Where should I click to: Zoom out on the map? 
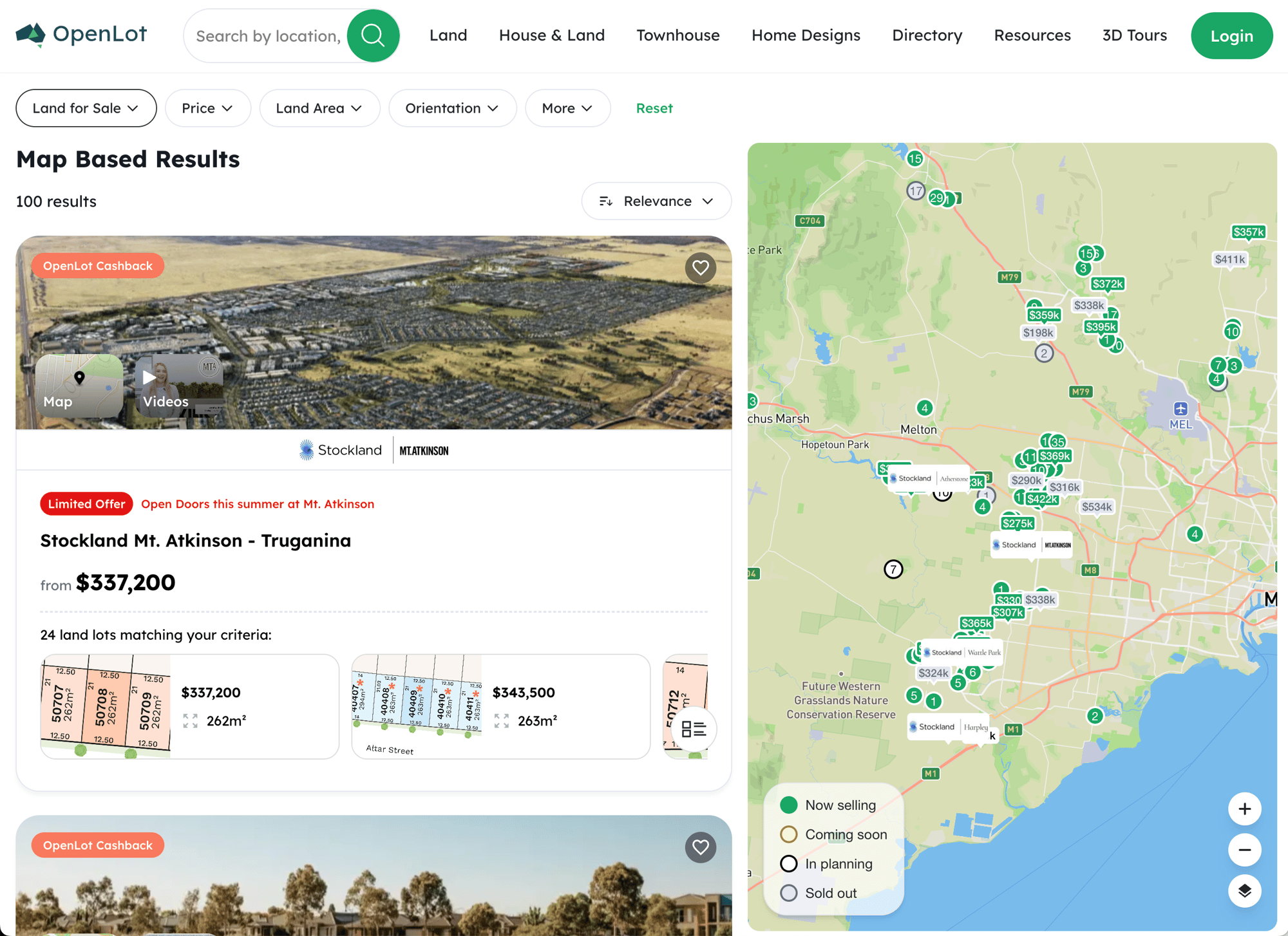(x=1245, y=850)
